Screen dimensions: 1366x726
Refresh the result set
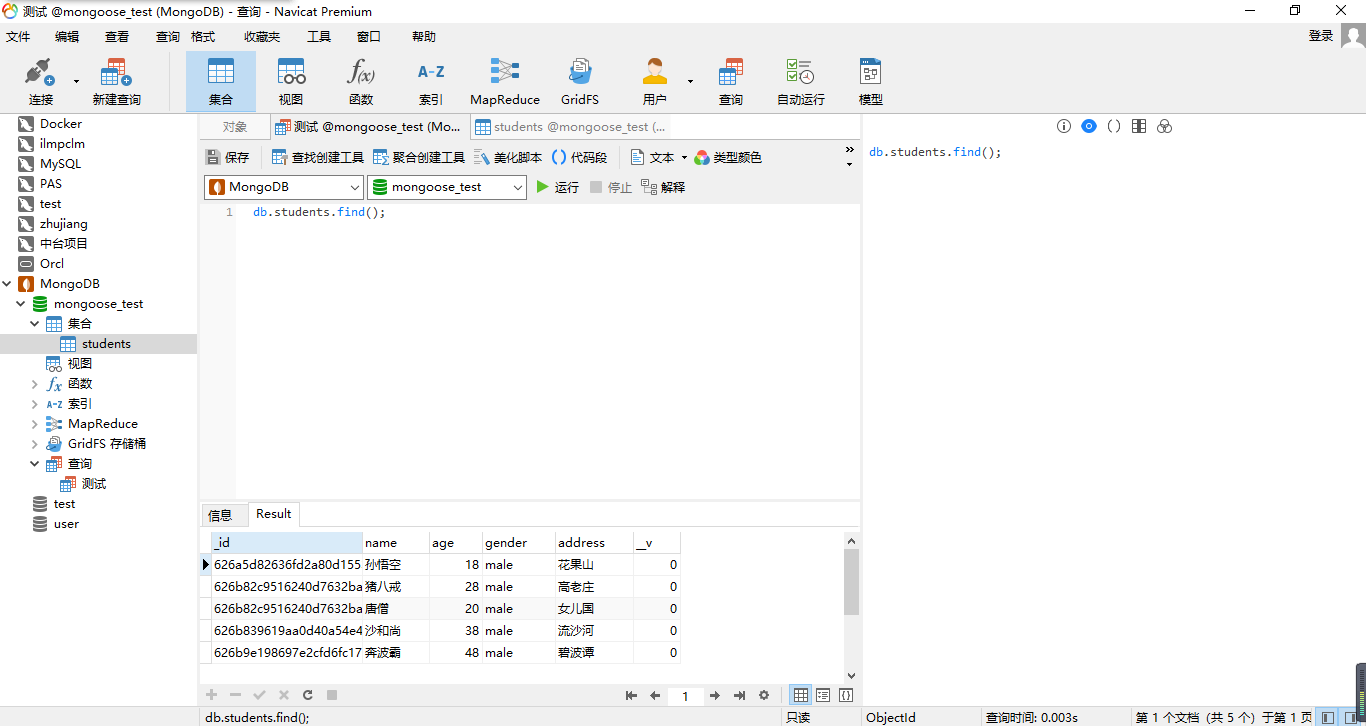click(x=308, y=695)
